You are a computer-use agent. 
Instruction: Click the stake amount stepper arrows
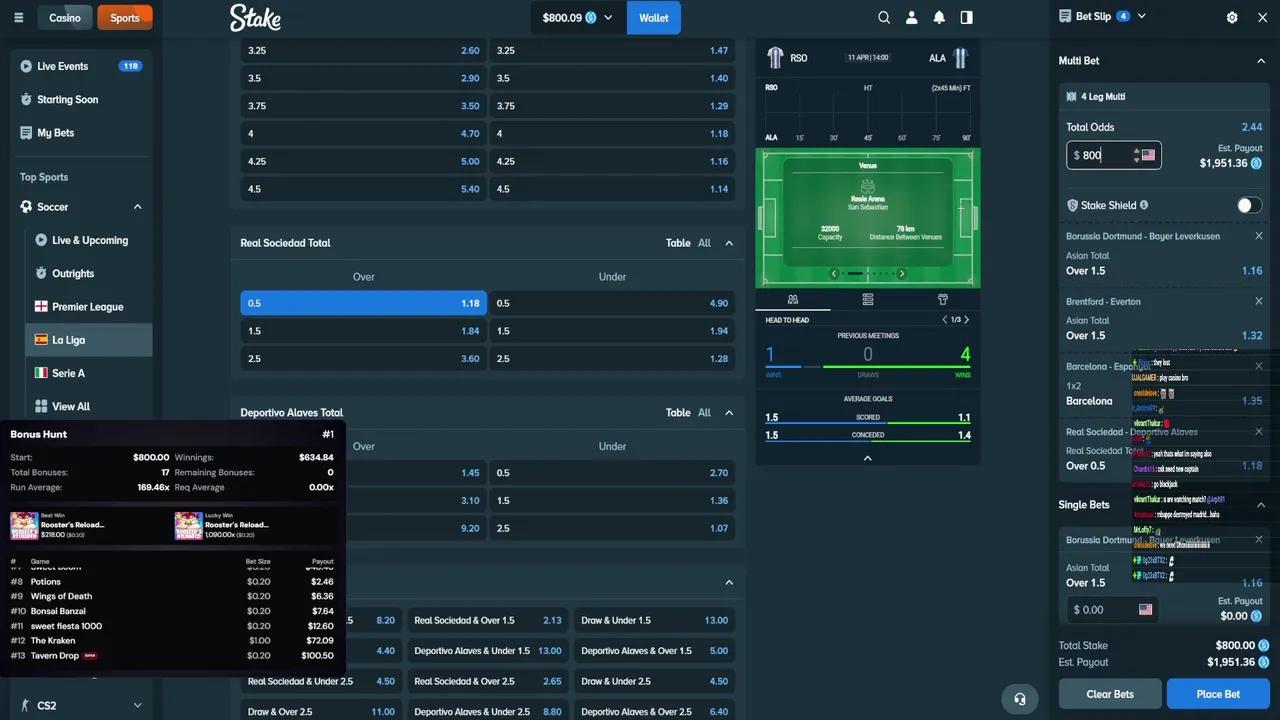pos(1136,155)
